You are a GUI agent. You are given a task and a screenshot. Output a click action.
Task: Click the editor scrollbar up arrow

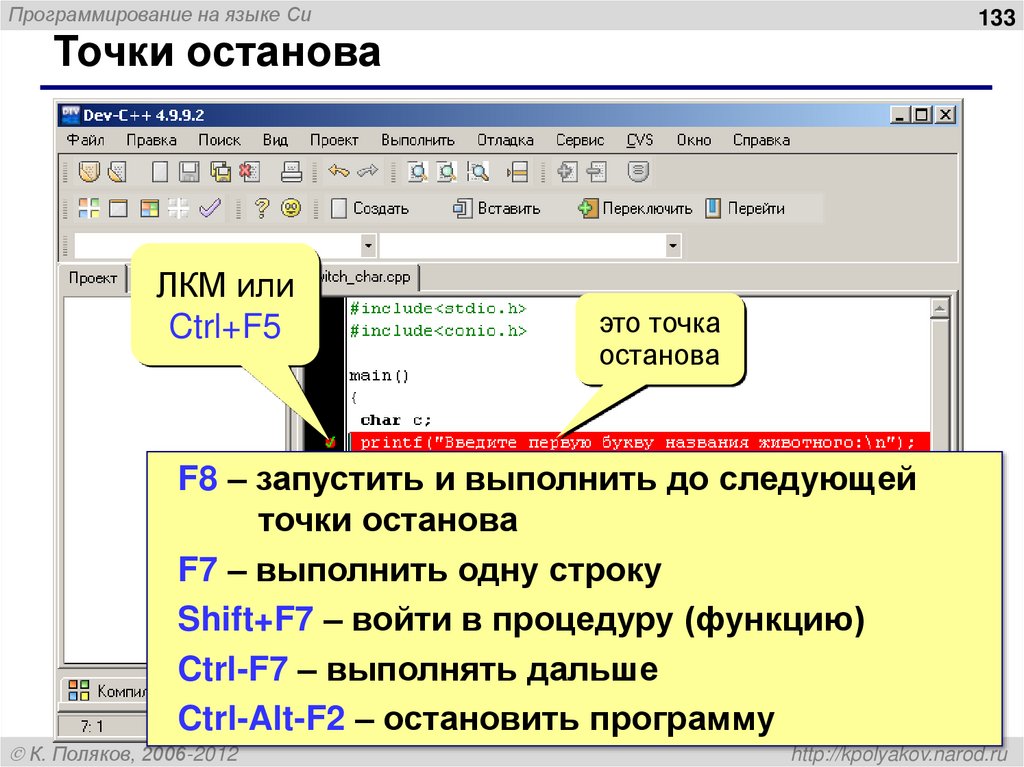940,308
